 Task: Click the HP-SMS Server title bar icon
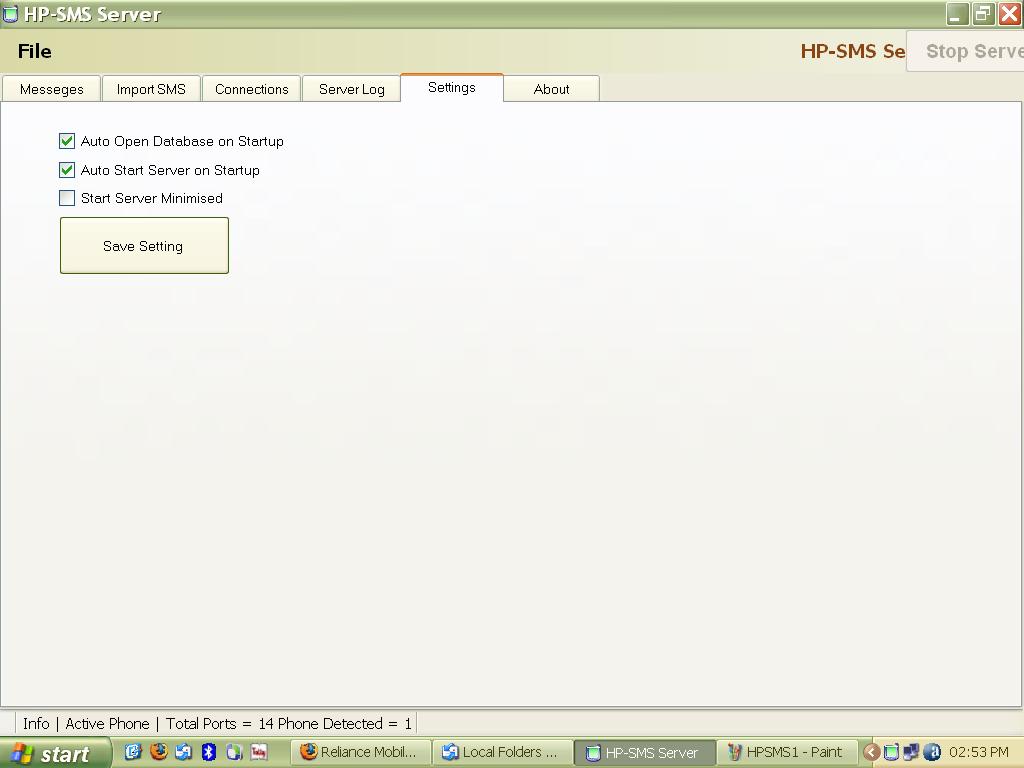click(10, 14)
